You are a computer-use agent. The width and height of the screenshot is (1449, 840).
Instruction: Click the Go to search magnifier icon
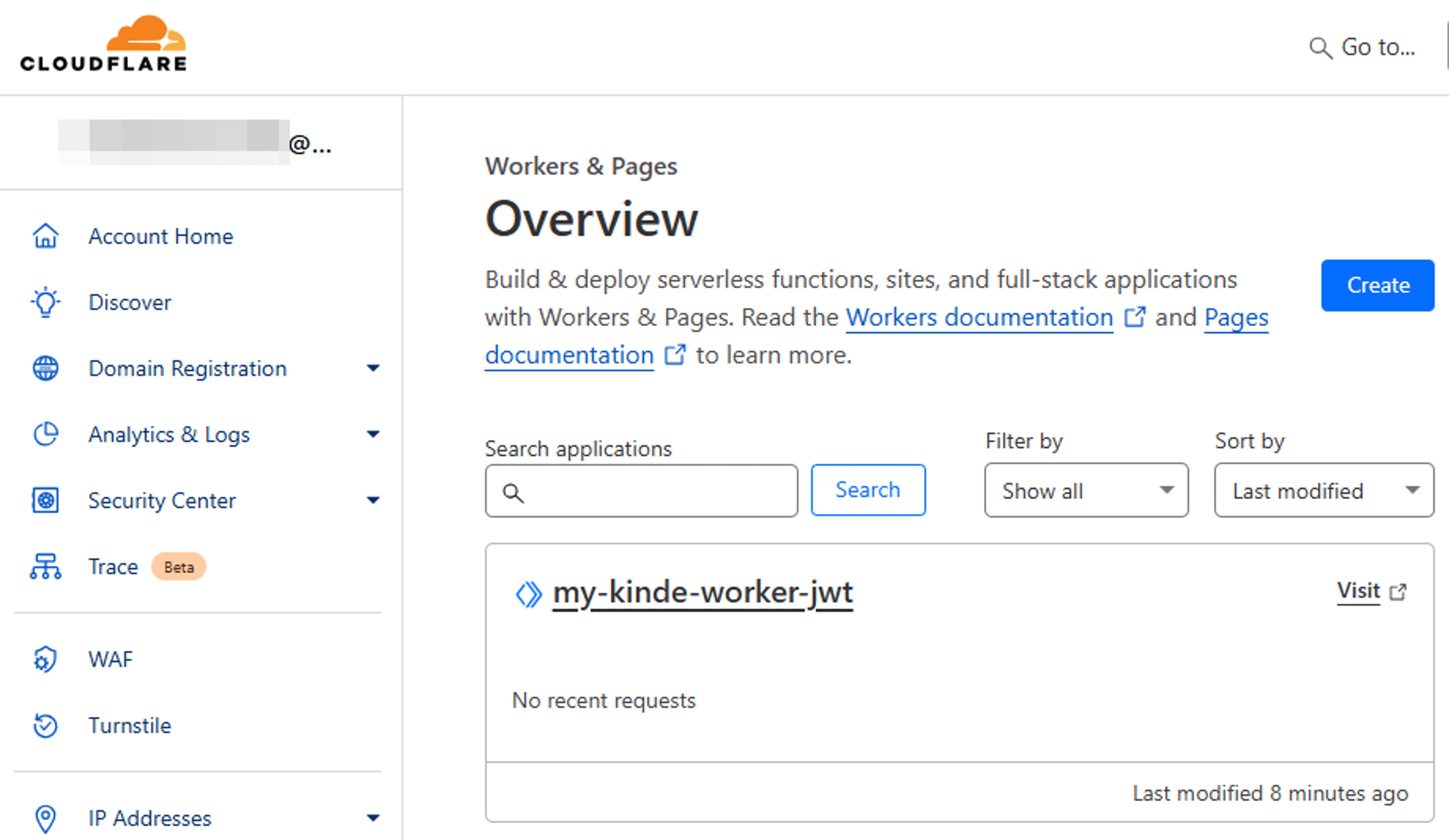pyautogui.click(x=1320, y=47)
